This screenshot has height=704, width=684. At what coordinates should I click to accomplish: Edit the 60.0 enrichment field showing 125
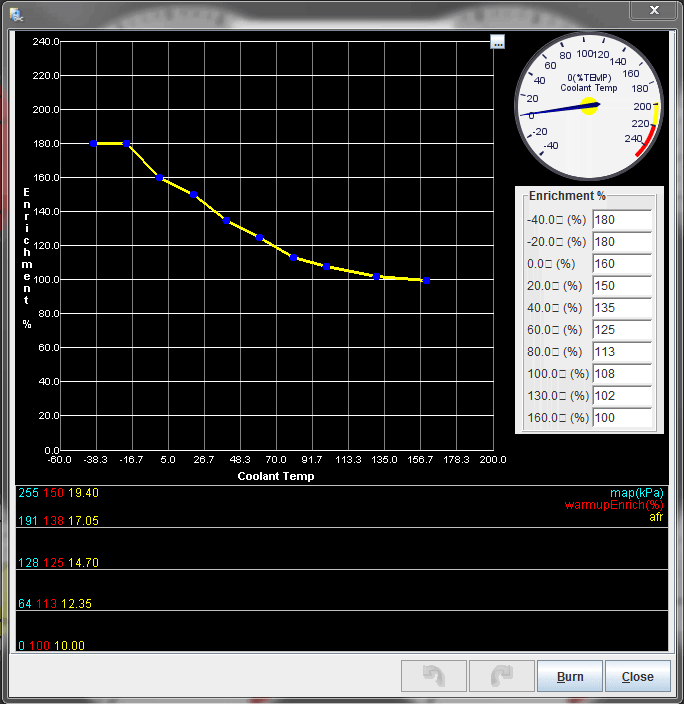pos(622,330)
